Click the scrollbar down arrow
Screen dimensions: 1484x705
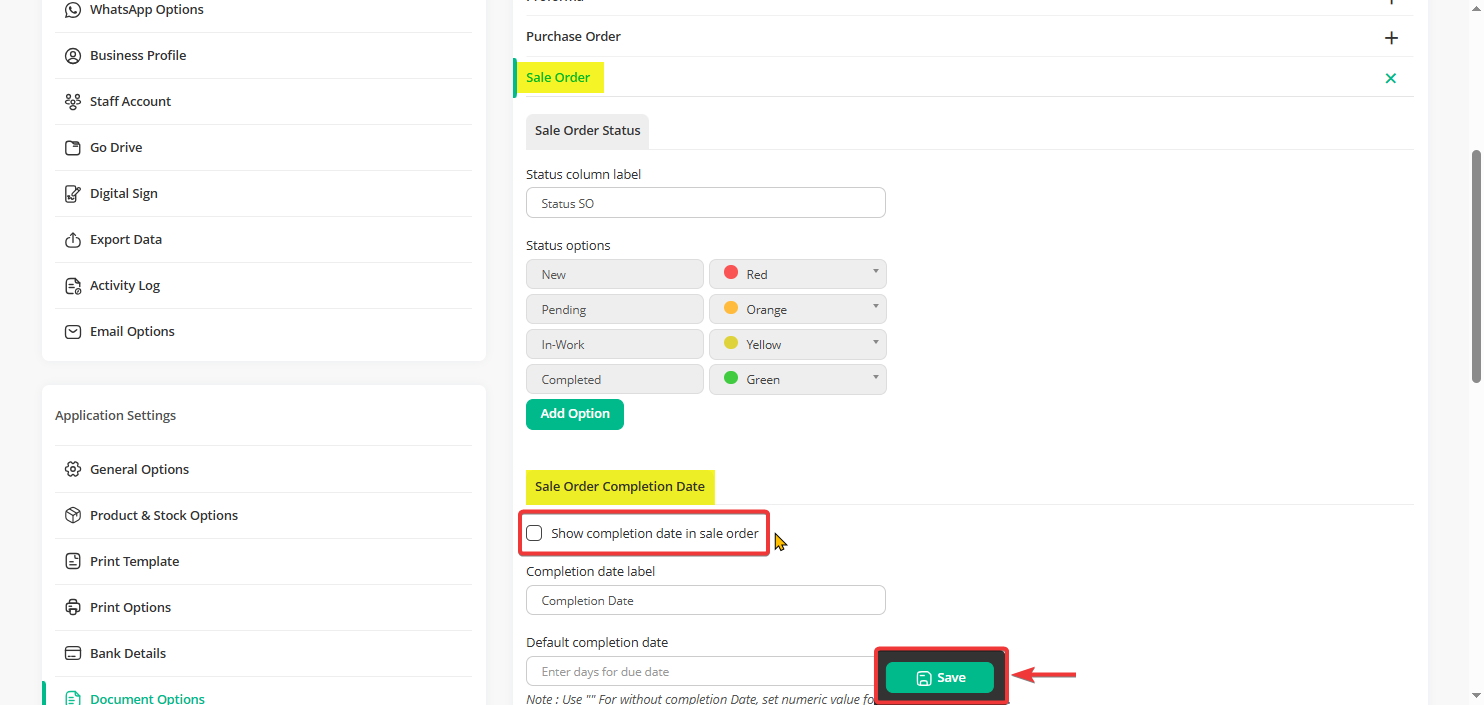coord(1476,696)
